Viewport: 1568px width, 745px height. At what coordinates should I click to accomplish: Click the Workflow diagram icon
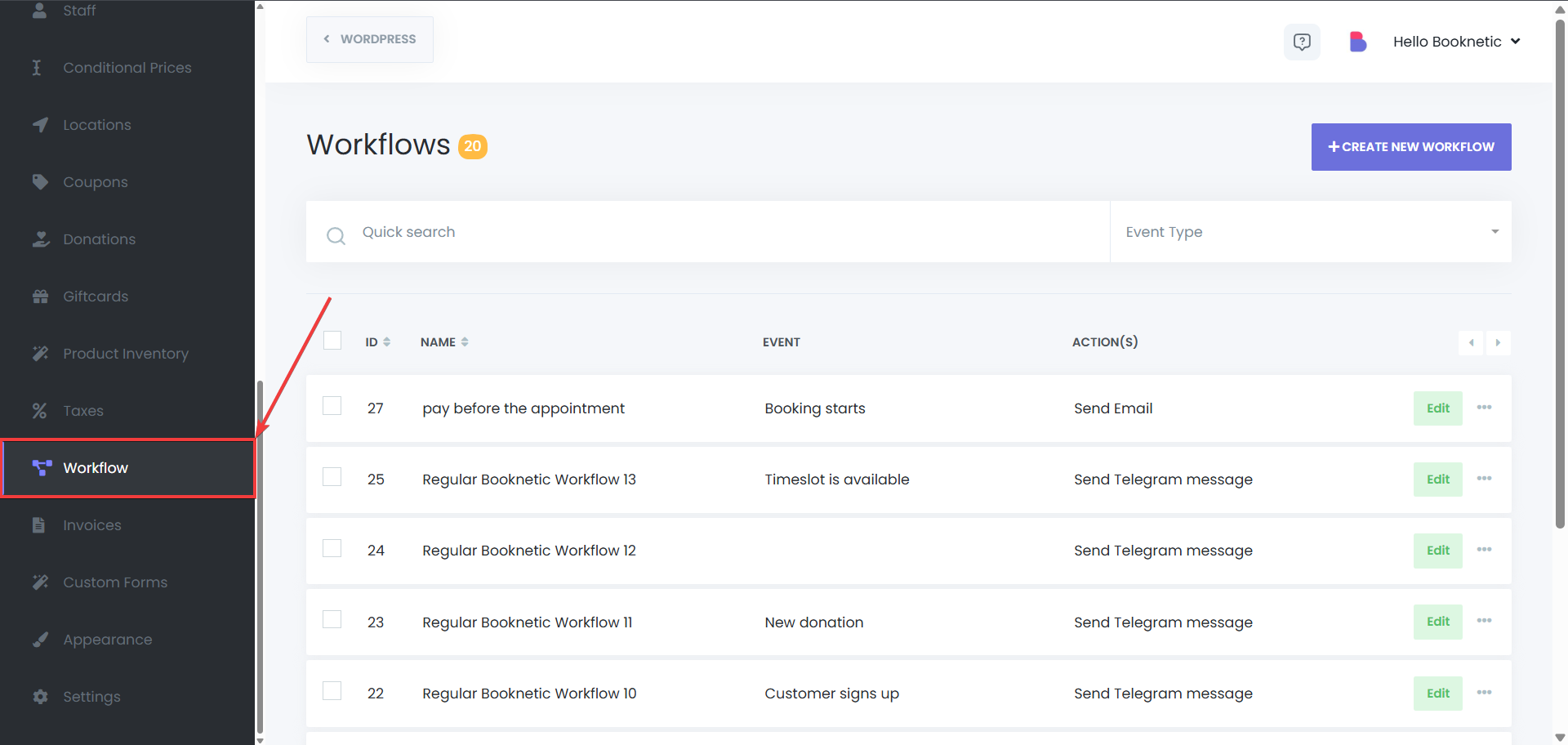click(42, 468)
